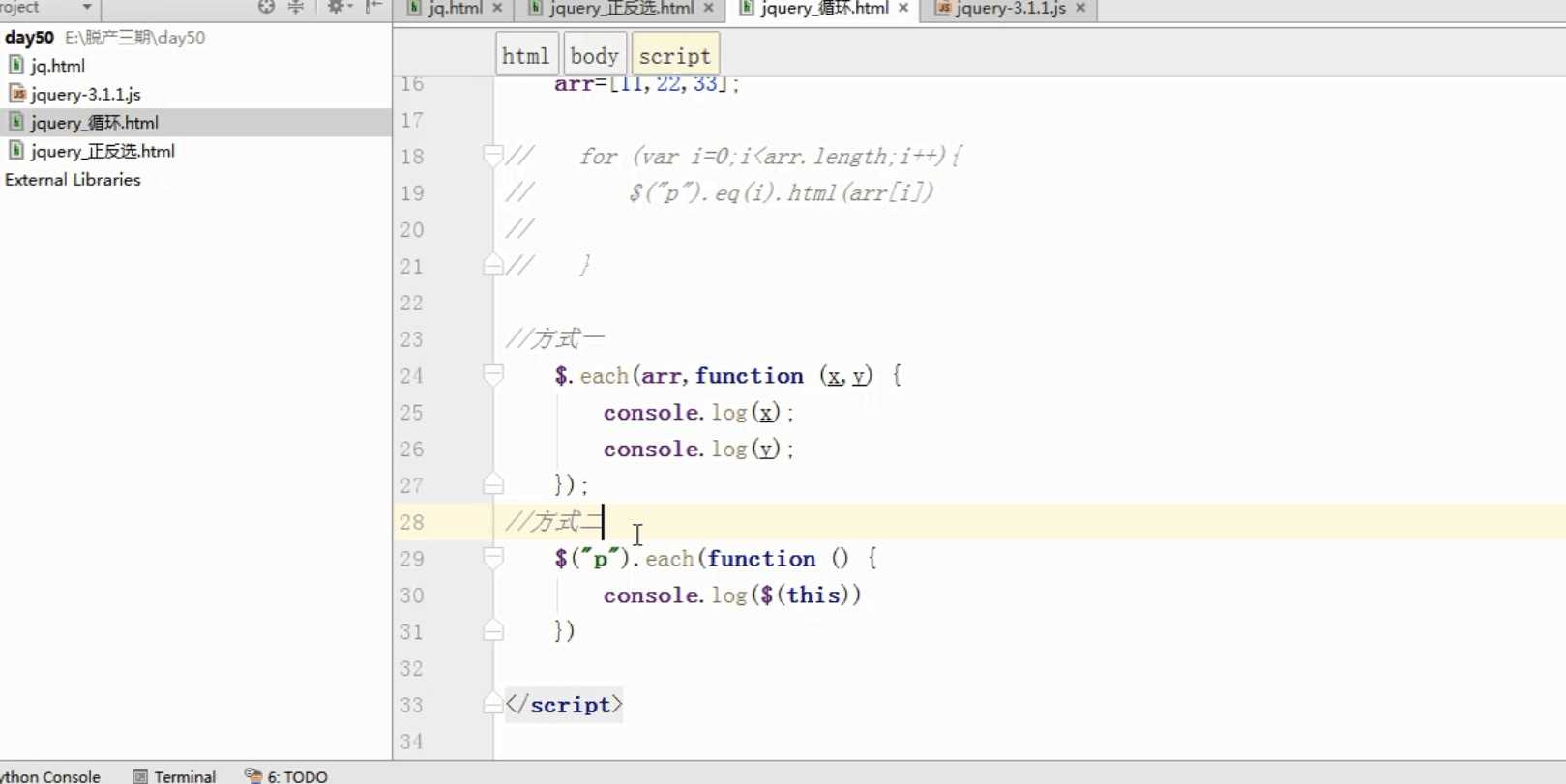
Task: Click console.log(y) on line 26
Action: point(698,450)
